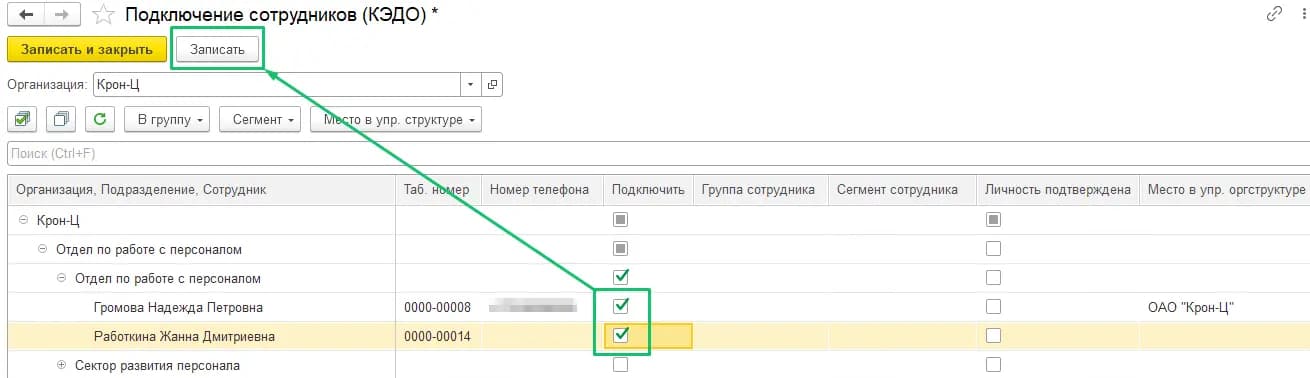Copy link using the chain icon
Viewport: 1310px width, 378px height.
[1274, 14]
